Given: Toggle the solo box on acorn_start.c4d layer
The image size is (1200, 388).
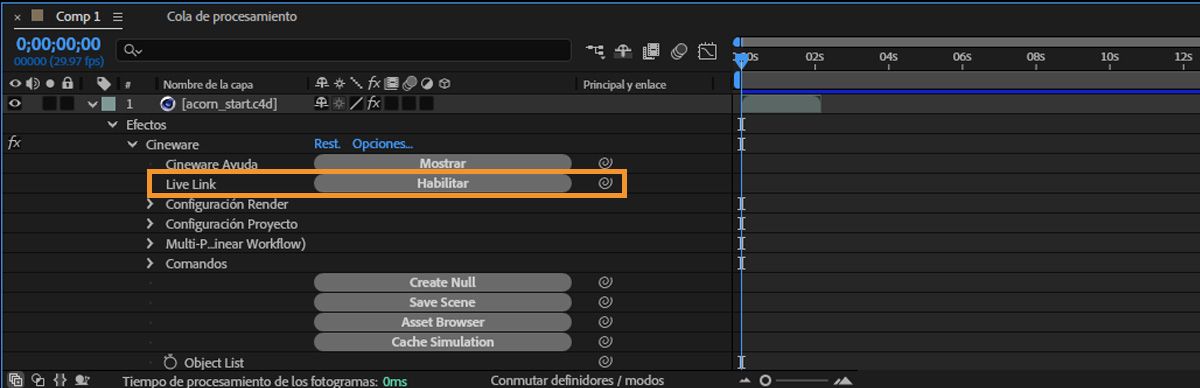Looking at the screenshot, I should click(x=50, y=103).
